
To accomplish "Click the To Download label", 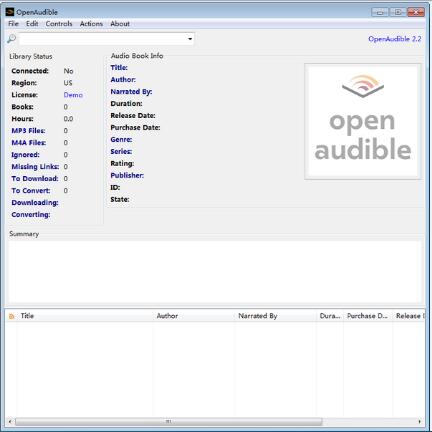I will [x=35, y=179].
